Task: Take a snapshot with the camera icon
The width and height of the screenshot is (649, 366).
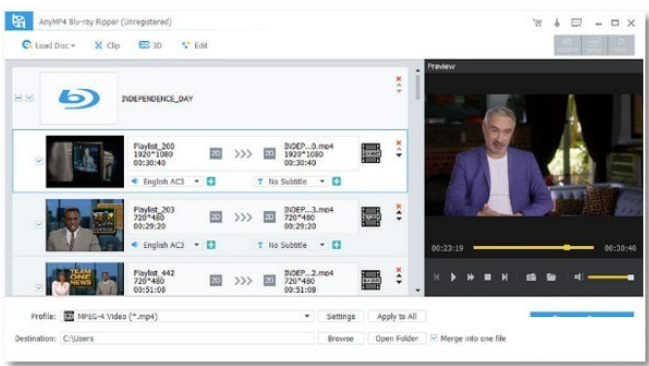Action: tap(531, 277)
